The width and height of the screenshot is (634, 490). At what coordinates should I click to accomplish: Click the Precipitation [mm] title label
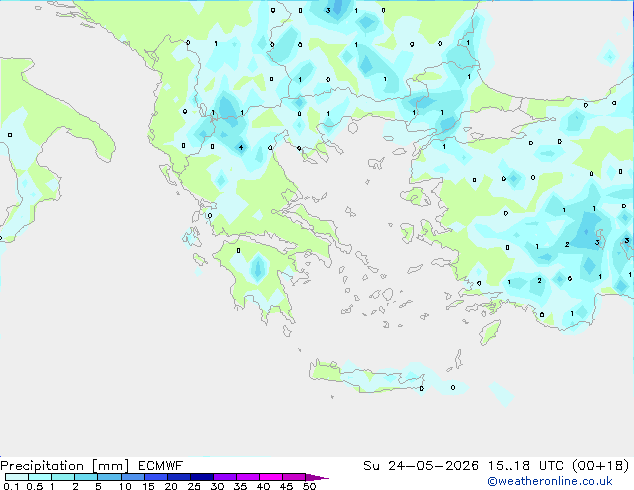click(x=64, y=466)
